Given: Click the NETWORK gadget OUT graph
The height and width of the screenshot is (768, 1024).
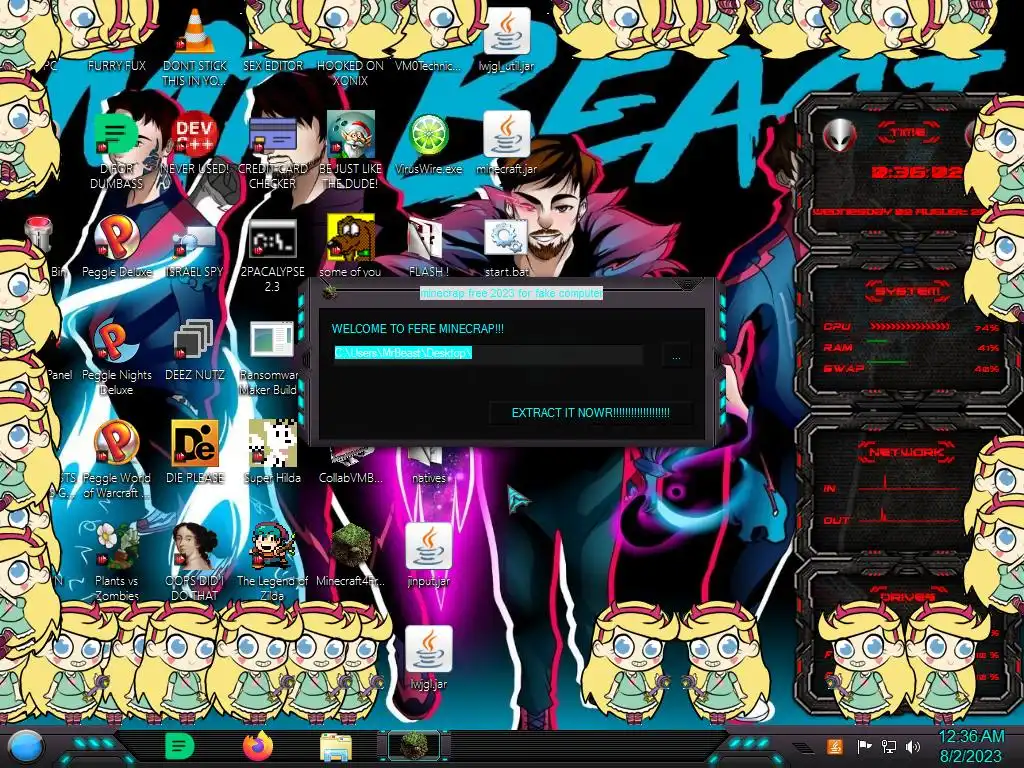Looking at the screenshot, I should coord(909,516).
